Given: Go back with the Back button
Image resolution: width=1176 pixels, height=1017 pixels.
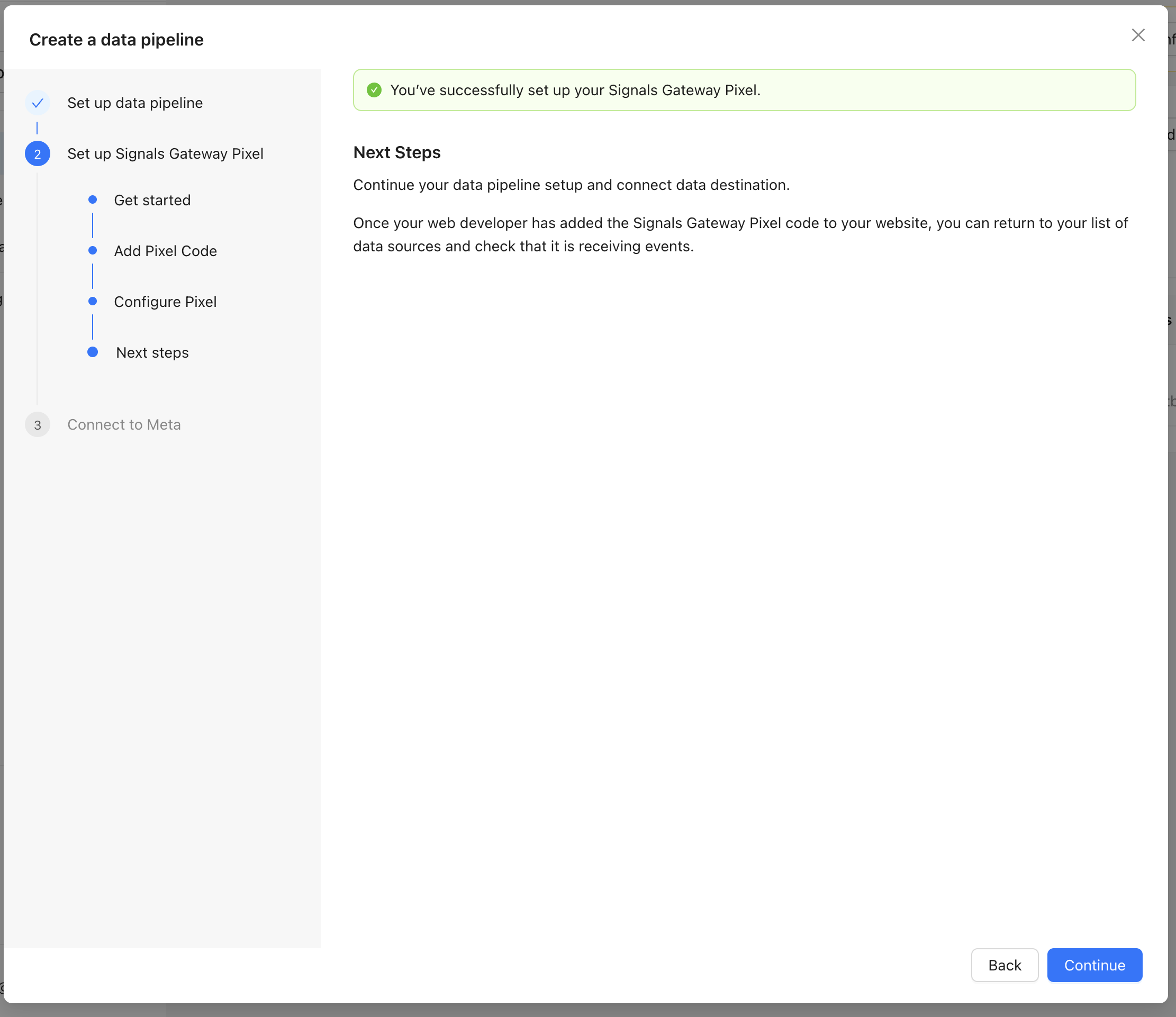Looking at the screenshot, I should coord(1004,965).
